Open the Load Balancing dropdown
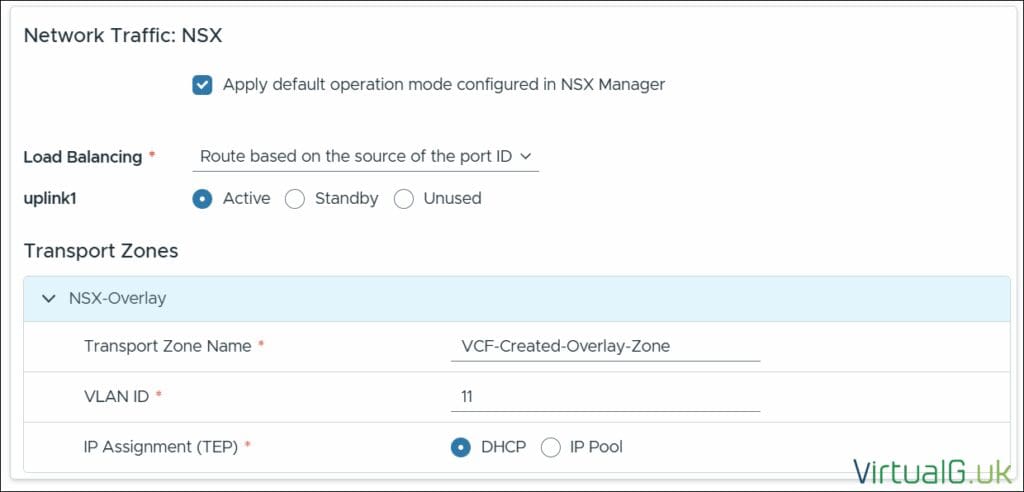 coord(365,156)
